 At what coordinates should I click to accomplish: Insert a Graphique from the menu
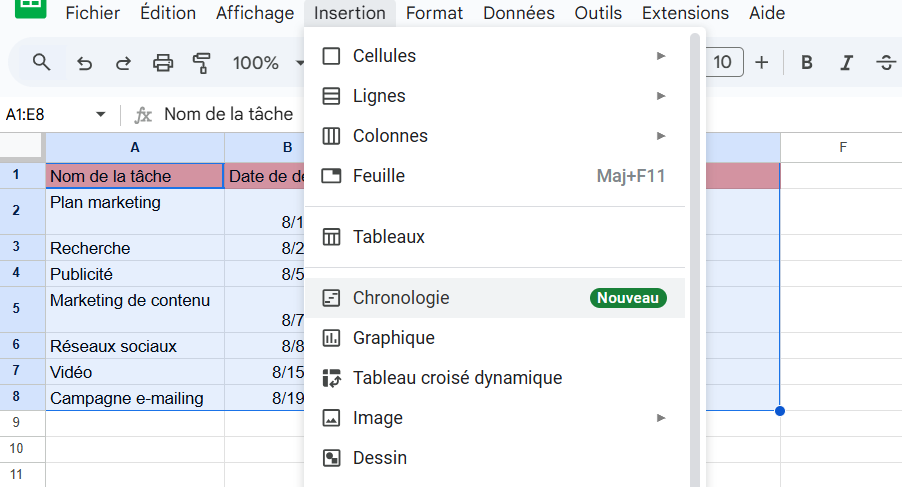(495, 338)
